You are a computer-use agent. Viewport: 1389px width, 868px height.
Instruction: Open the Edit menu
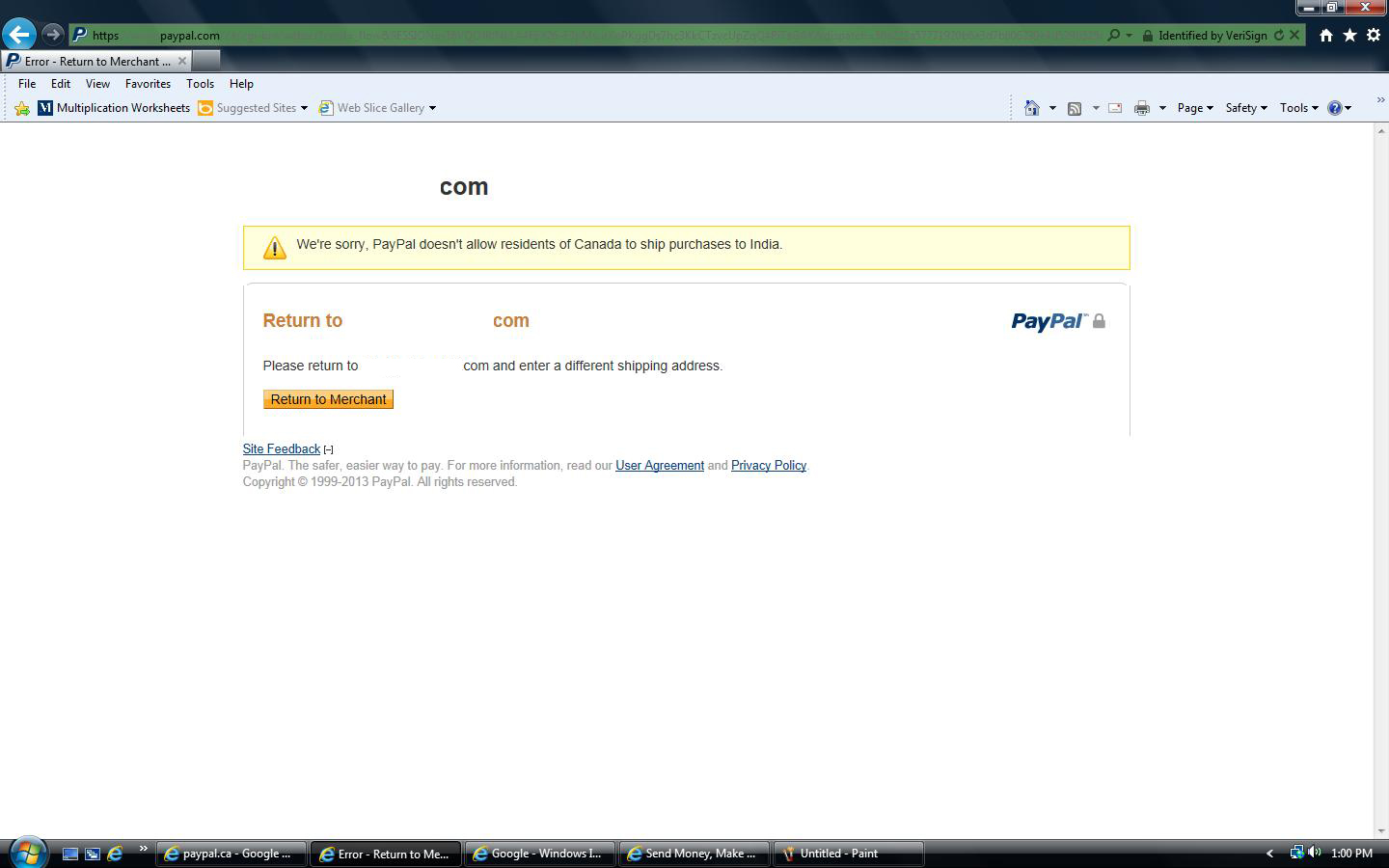pyautogui.click(x=61, y=84)
